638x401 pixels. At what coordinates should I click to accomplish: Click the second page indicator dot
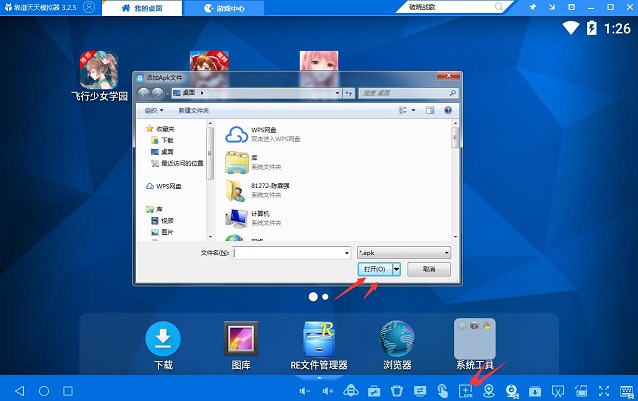pyautogui.click(x=325, y=297)
